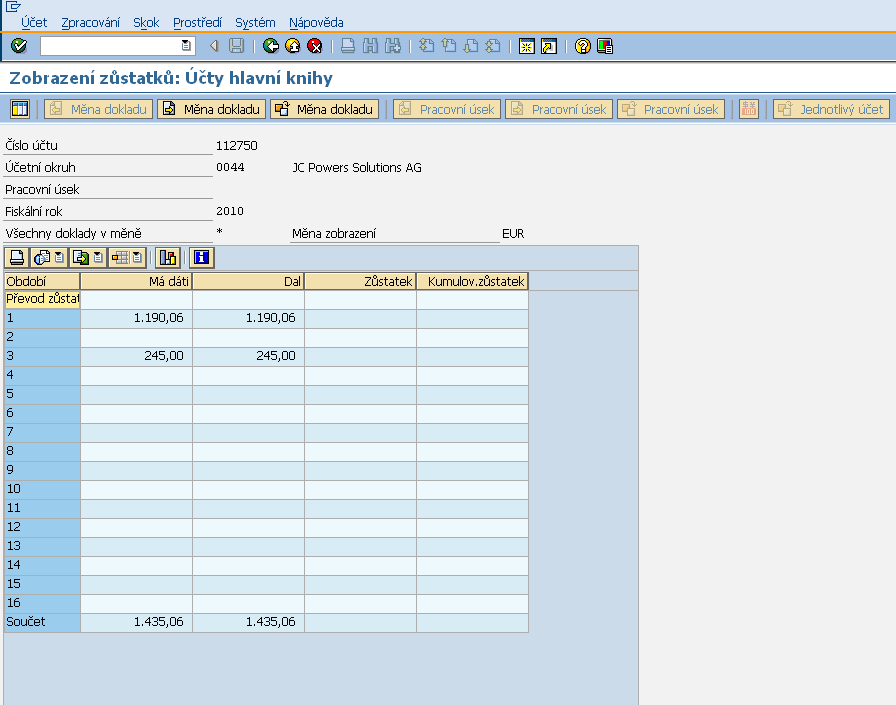Click the Období column header
This screenshot has height=705, width=896.
[x=42, y=281]
